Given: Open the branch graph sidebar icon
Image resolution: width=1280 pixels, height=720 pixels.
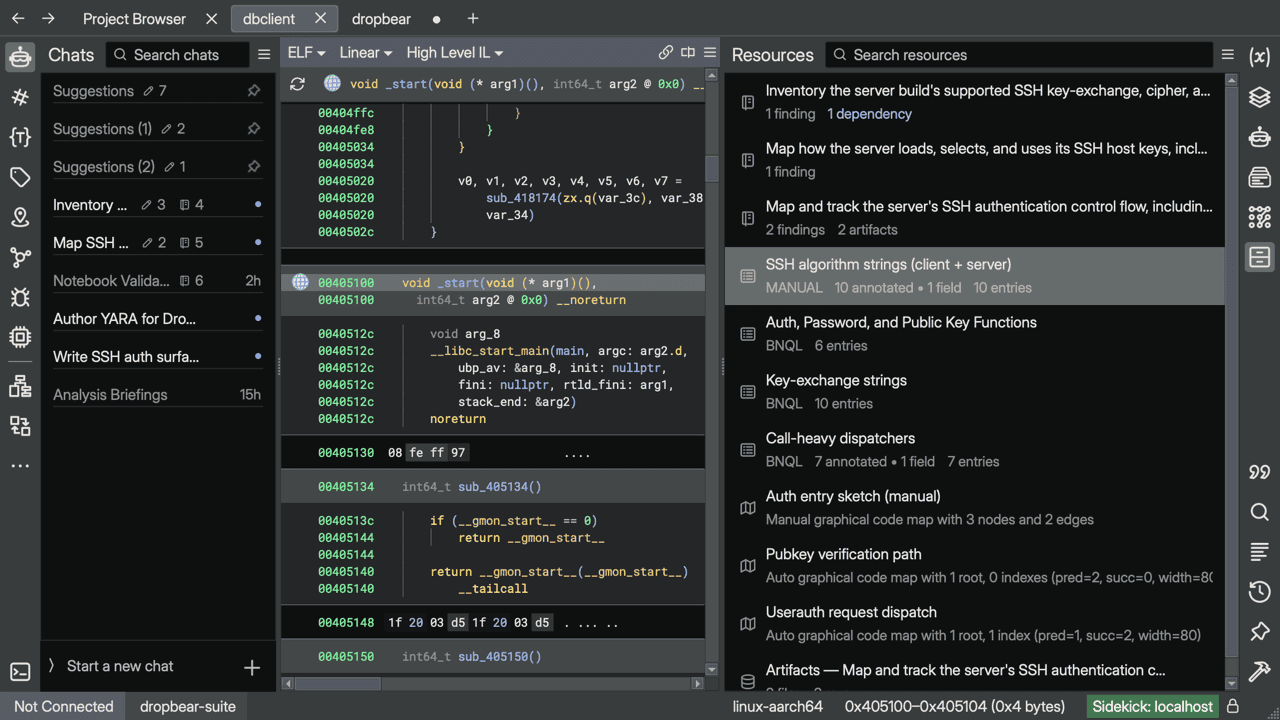Looking at the screenshot, I should pyautogui.click(x=20, y=257).
